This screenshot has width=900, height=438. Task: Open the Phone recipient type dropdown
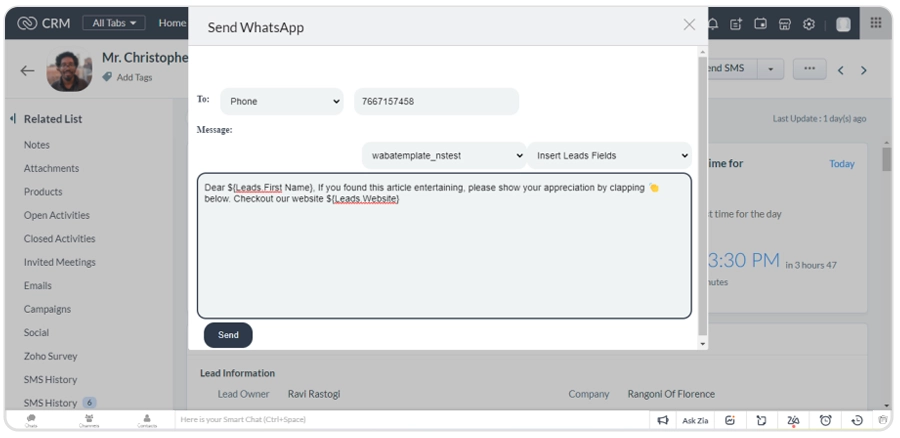pyautogui.click(x=281, y=101)
